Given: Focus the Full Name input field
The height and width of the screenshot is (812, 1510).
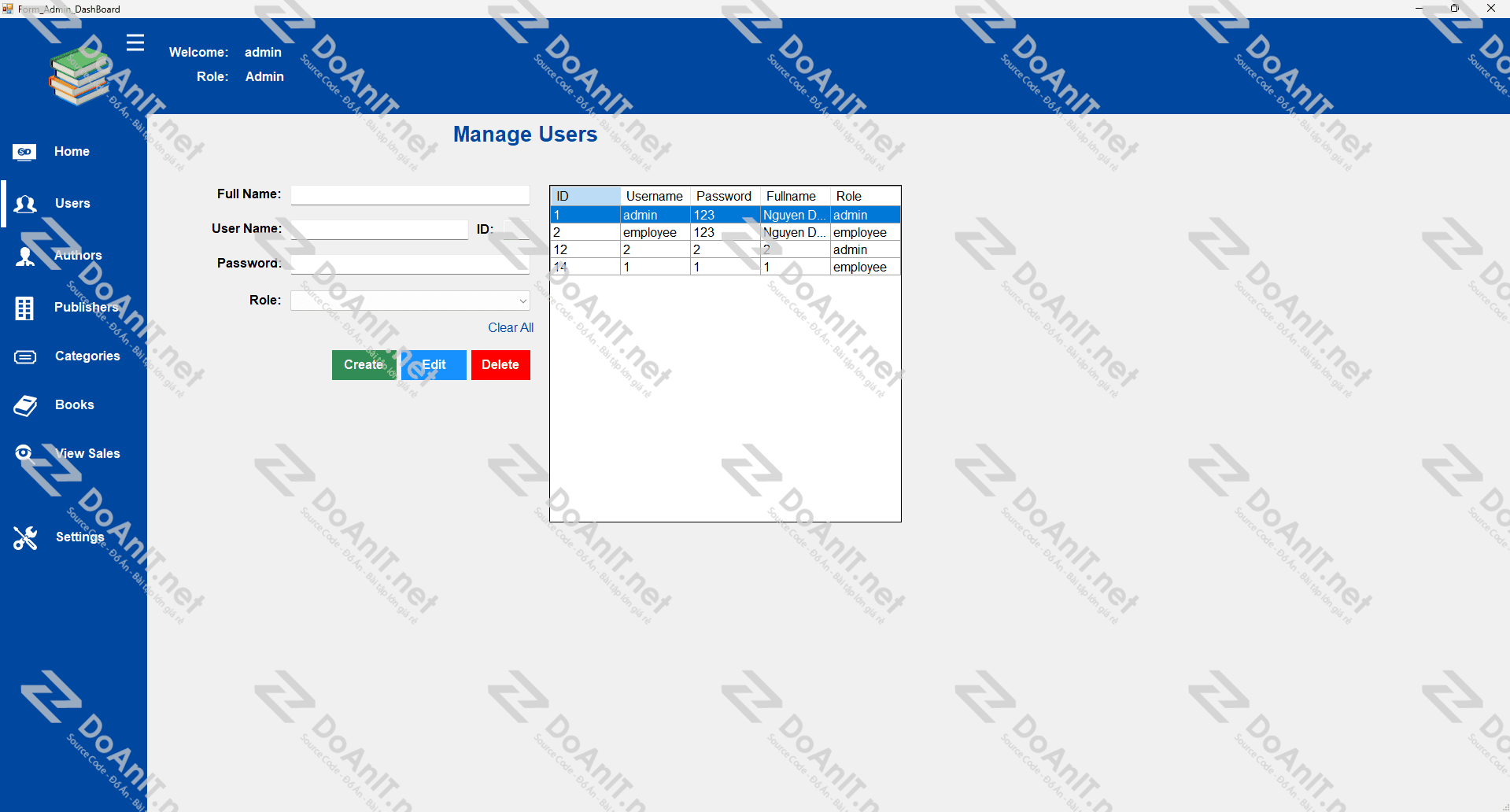Looking at the screenshot, I should [x=410, y=194].
